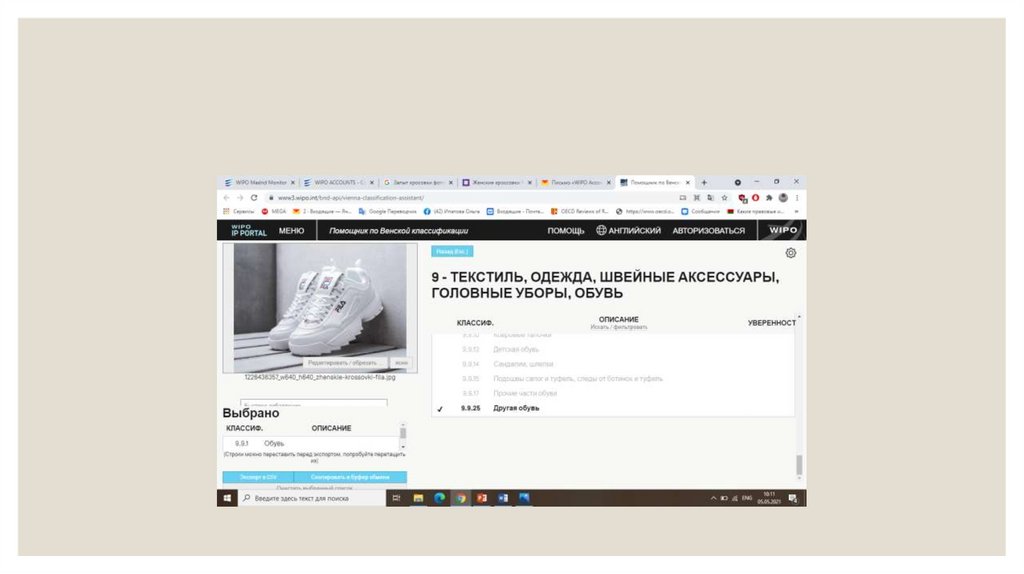Open ПОМОЩЬ in the header

(x=566, y=231)
